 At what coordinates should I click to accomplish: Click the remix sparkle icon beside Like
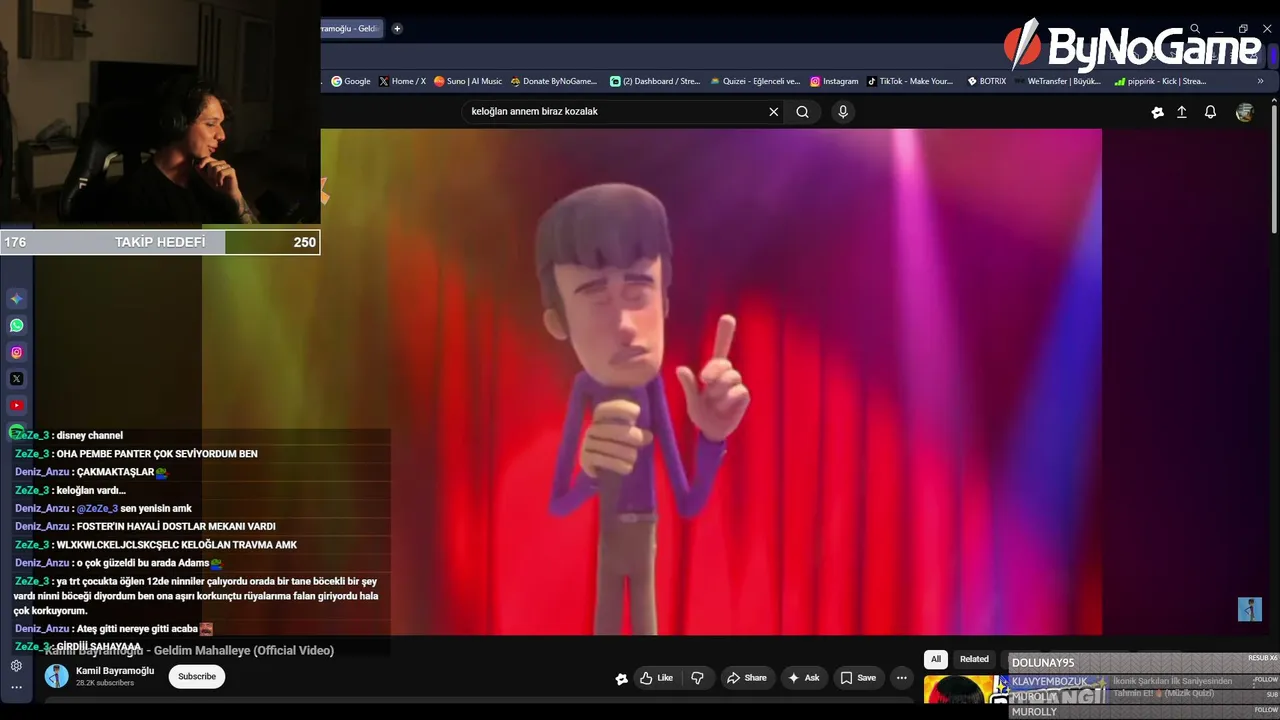tap(621, 678)
